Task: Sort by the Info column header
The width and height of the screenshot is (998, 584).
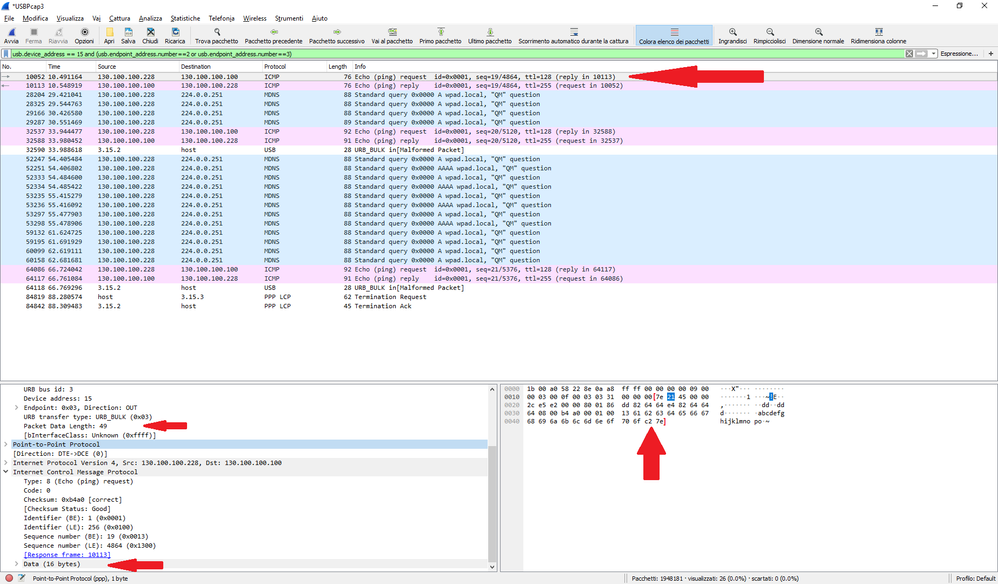Action: (x=675, y=67)
